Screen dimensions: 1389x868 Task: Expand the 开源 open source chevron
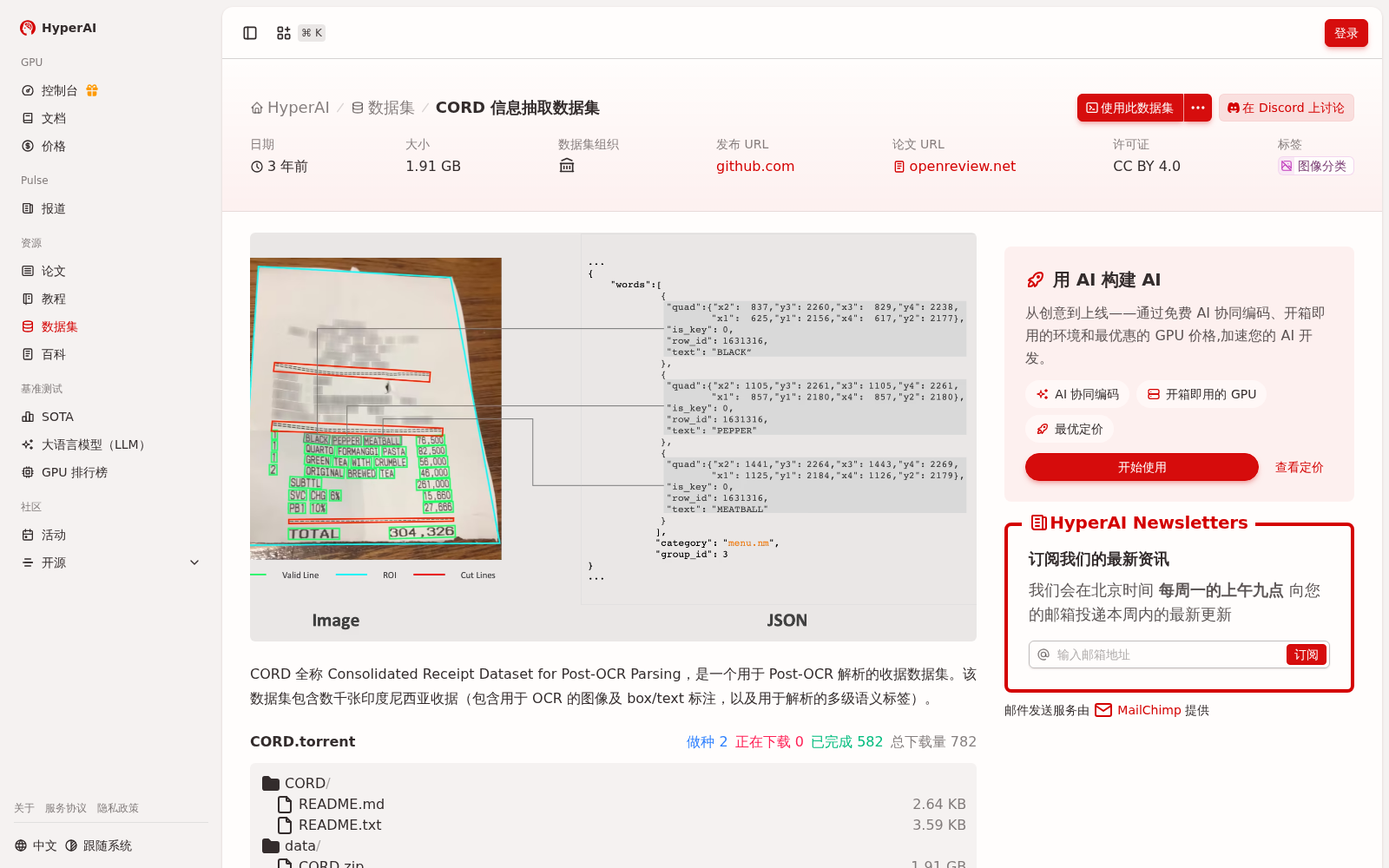194,562
